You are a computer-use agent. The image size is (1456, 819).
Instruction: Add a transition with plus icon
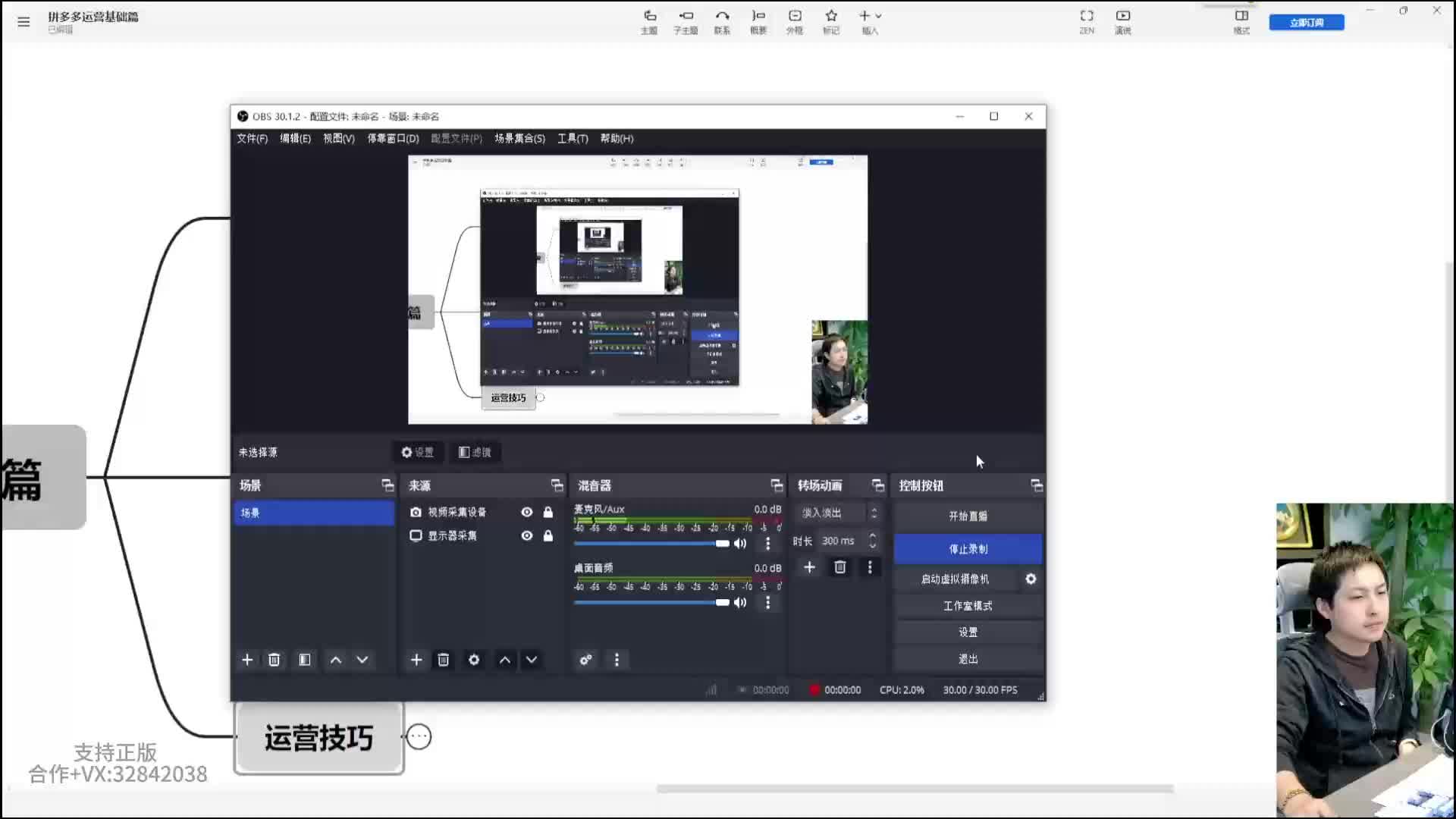pos(809,567)
